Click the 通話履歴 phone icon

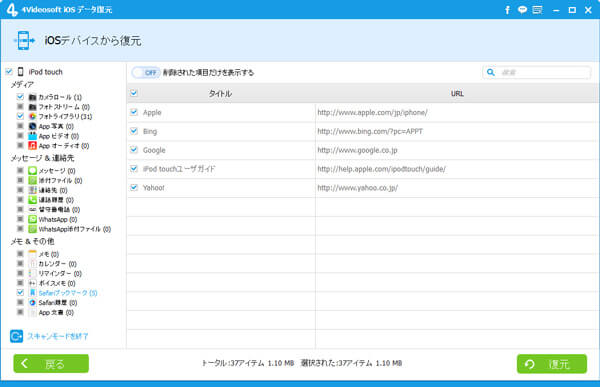click(33, 200)
